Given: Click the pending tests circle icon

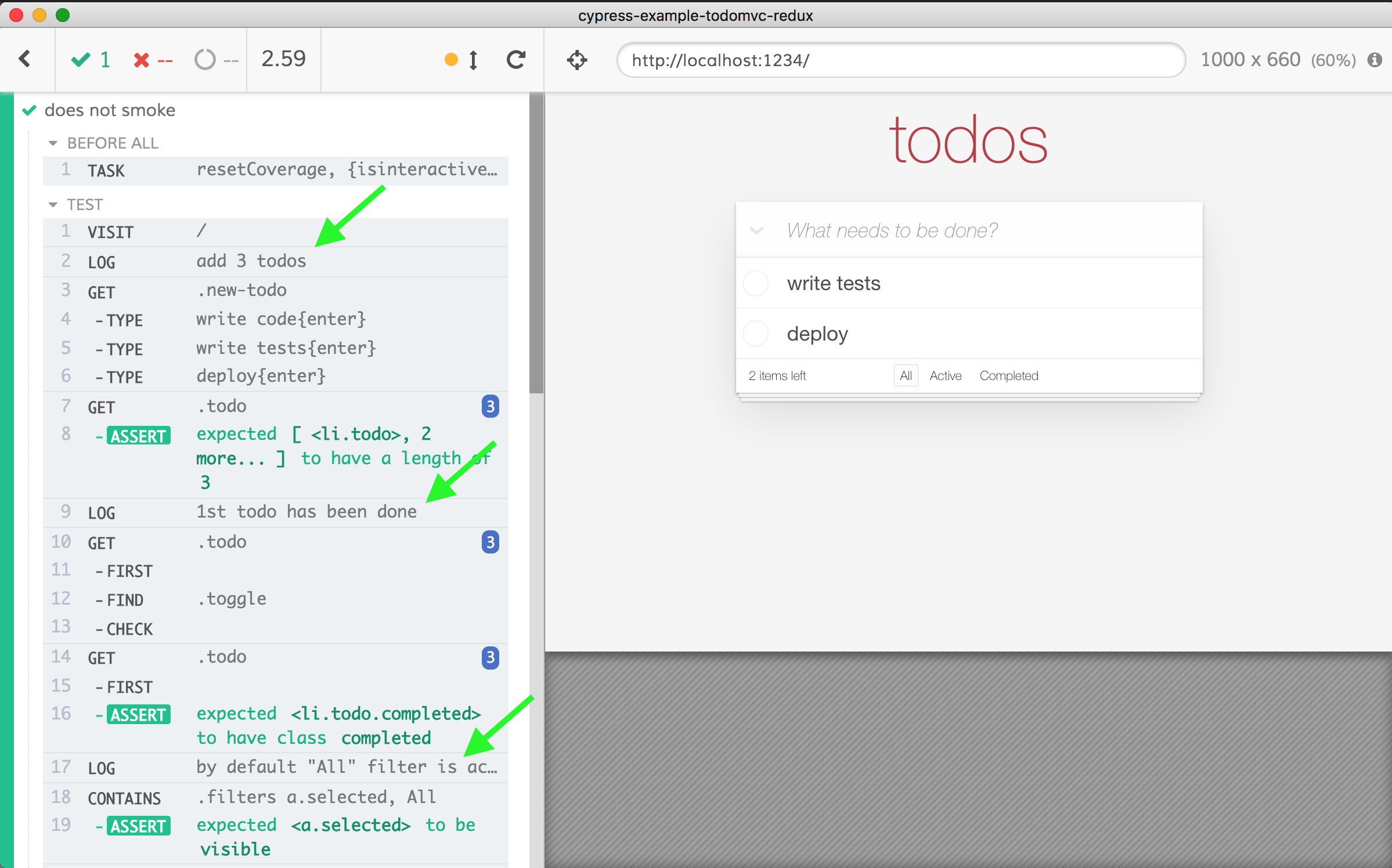Looking at the screenshot, I should 204,60.
